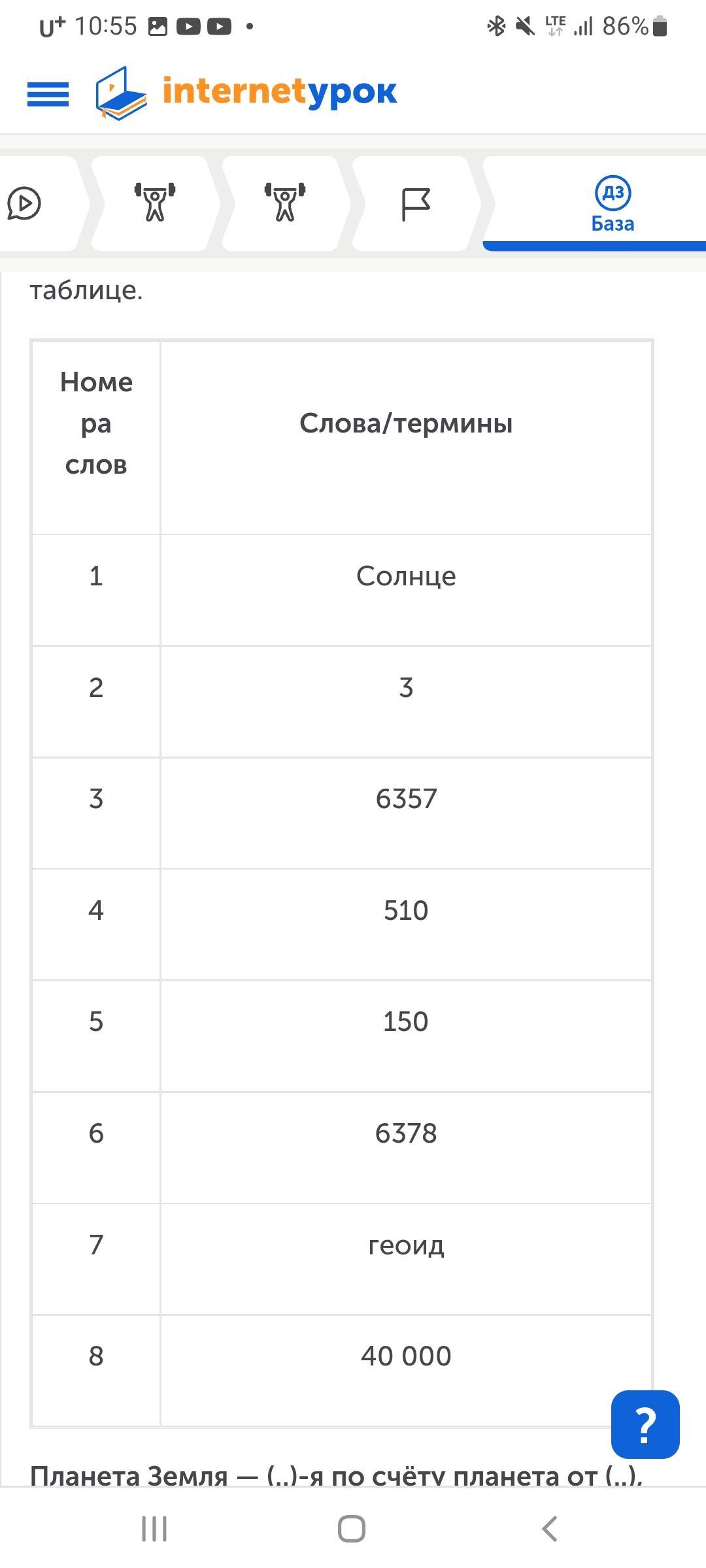Open the flag test step
Image resolution: width=706 pixels, height=1568 pixels.
[x=415, y=204]
